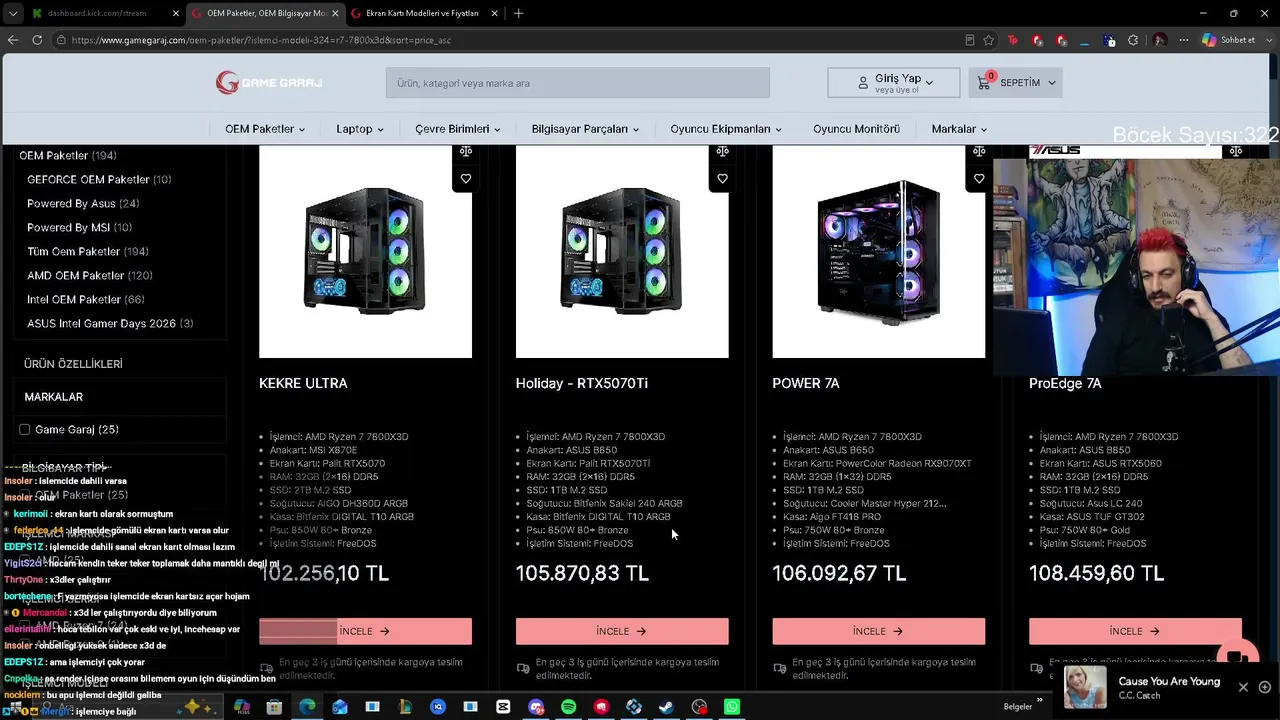1280x720 pixels.
Task: Open the Belgeler toolbar on the taskbar
Action: 1018,707
